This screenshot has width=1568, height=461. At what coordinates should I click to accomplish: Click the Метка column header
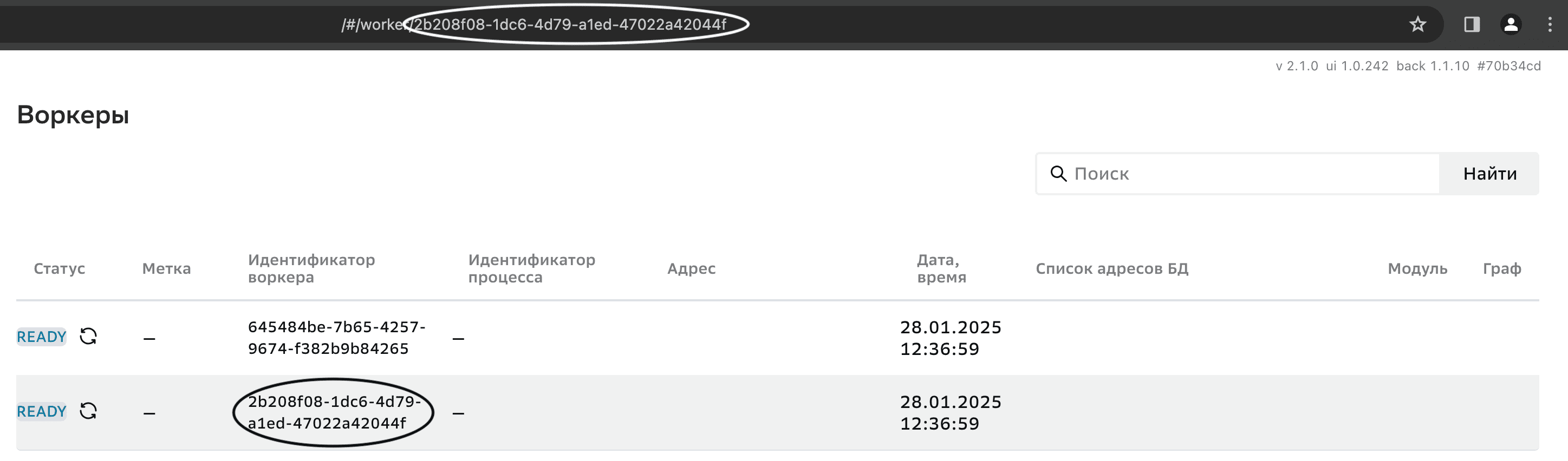click(166, 269)
